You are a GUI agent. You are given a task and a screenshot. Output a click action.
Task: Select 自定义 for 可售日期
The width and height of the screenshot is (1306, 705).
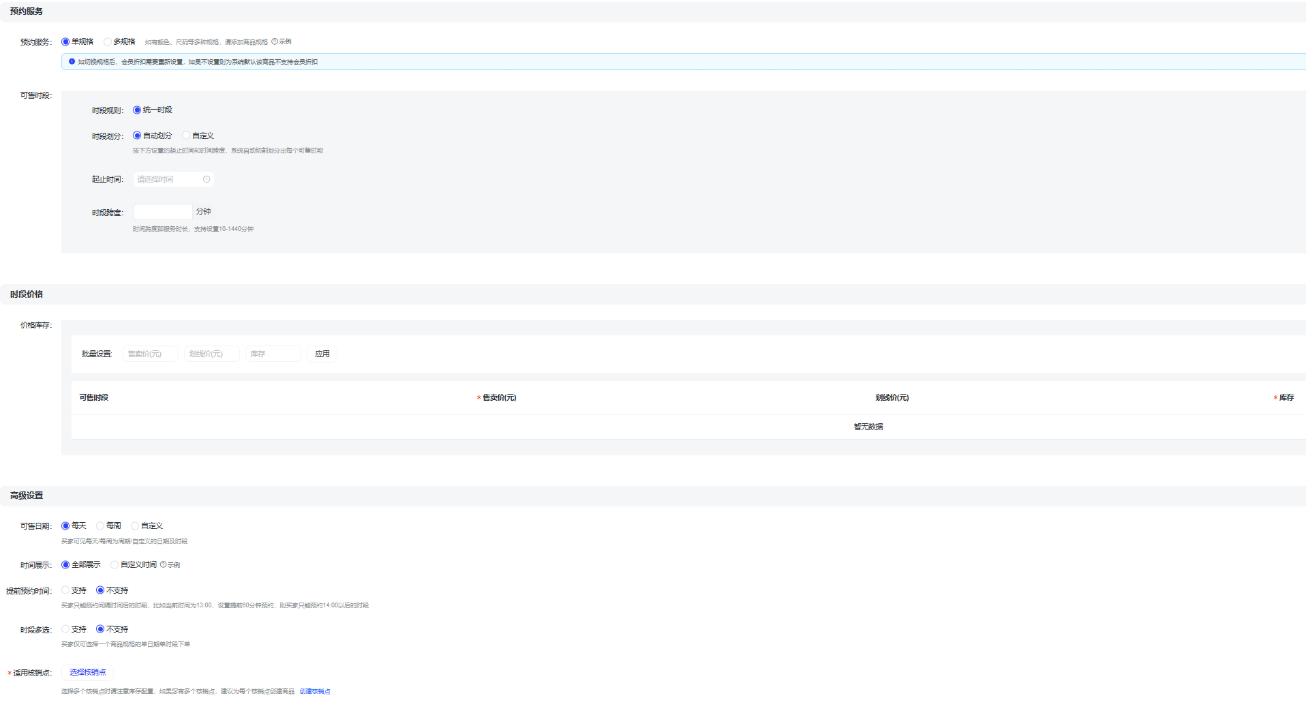pyautogui.click(x=135, y=525)
